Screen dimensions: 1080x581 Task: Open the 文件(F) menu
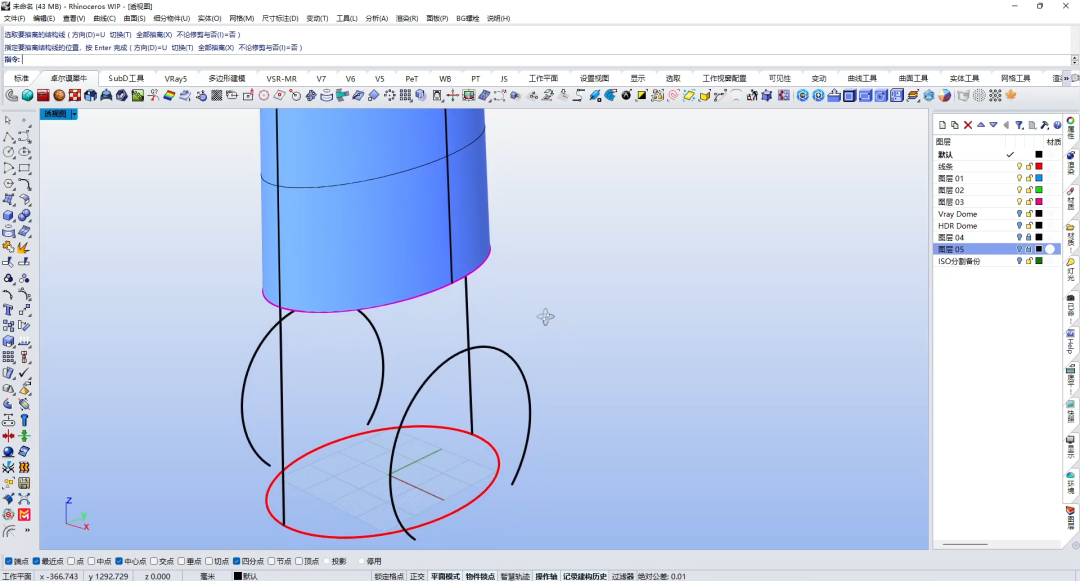point(14,19)
